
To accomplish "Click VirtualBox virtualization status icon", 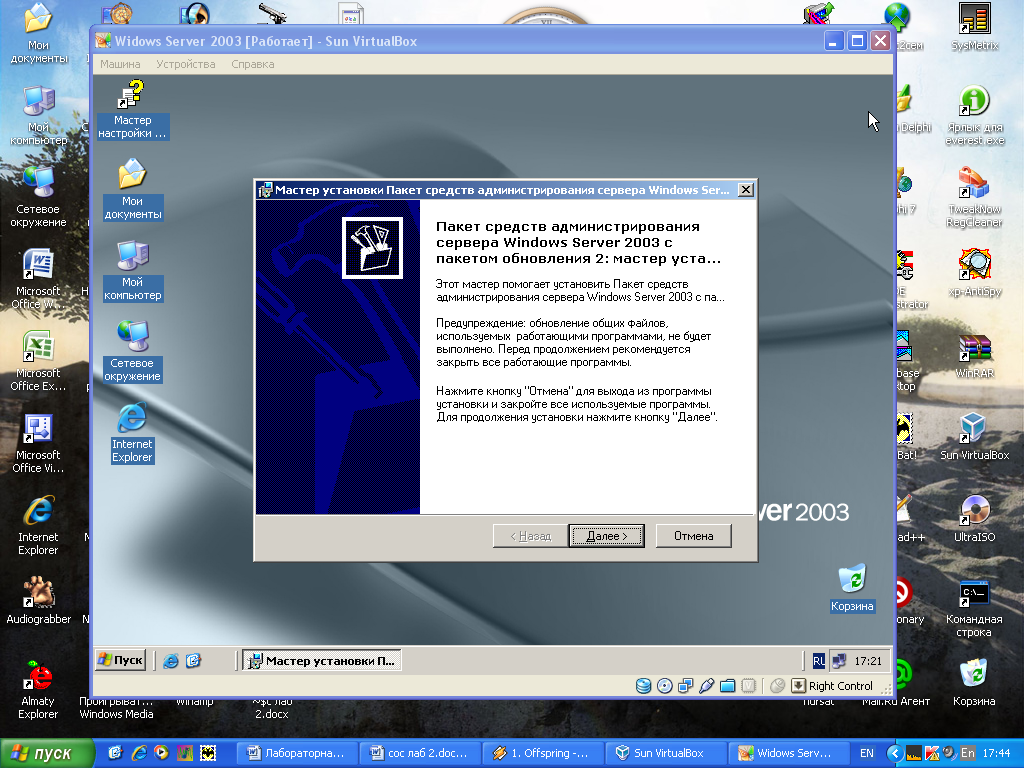I will click(x=748, y=686).
